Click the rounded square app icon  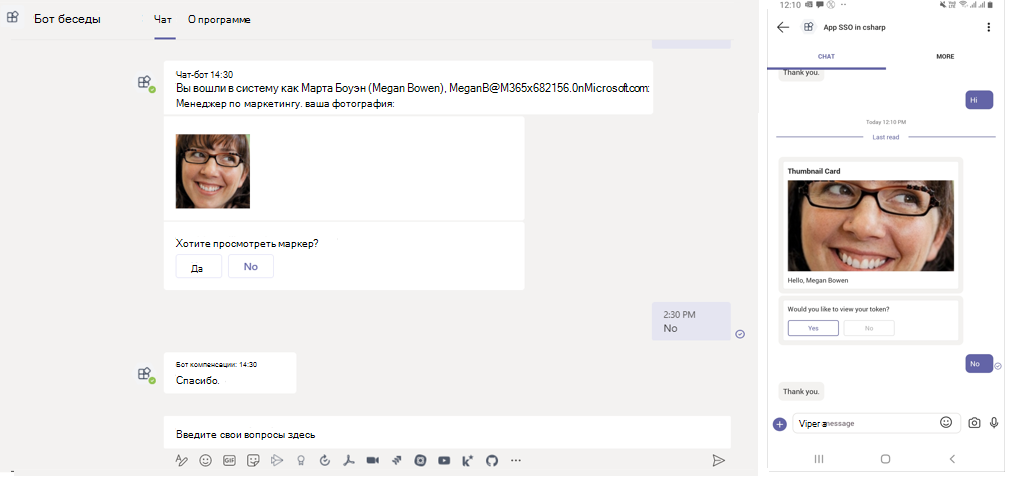[420, 461]
